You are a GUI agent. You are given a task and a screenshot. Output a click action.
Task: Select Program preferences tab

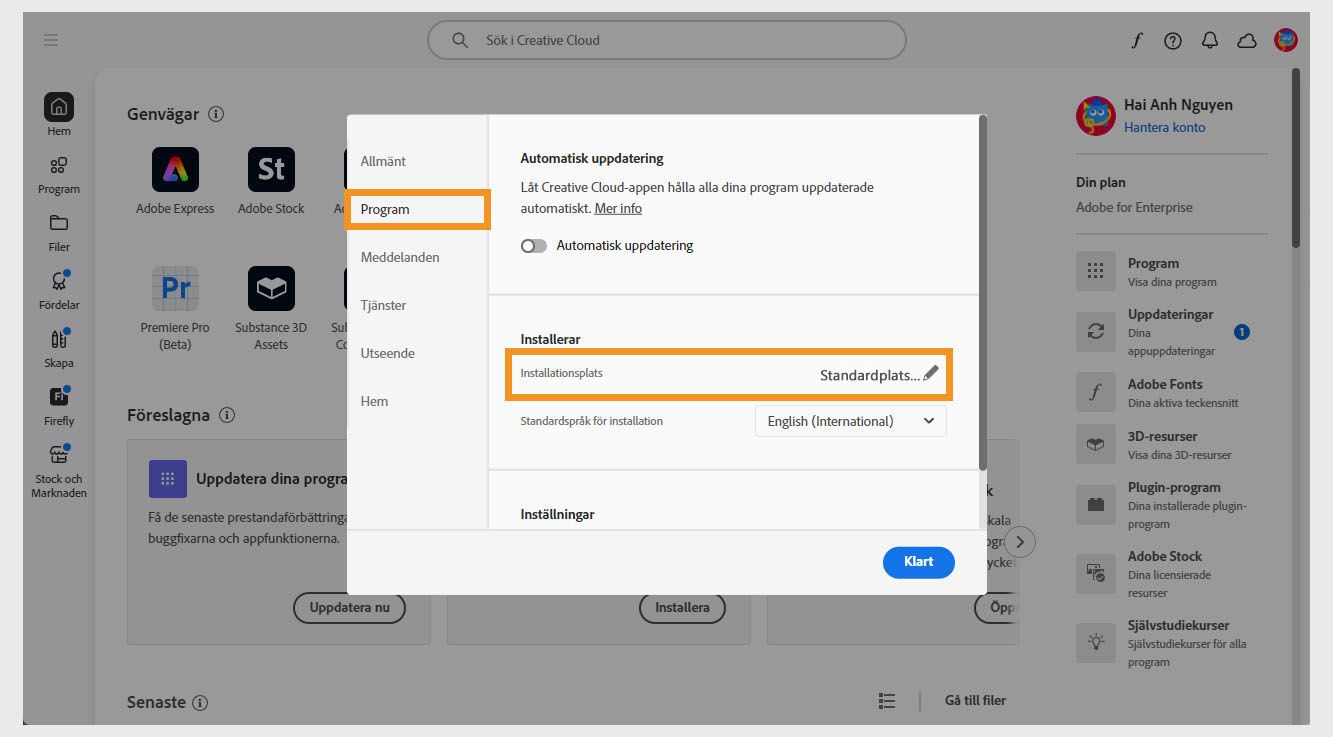coord(417,209)
